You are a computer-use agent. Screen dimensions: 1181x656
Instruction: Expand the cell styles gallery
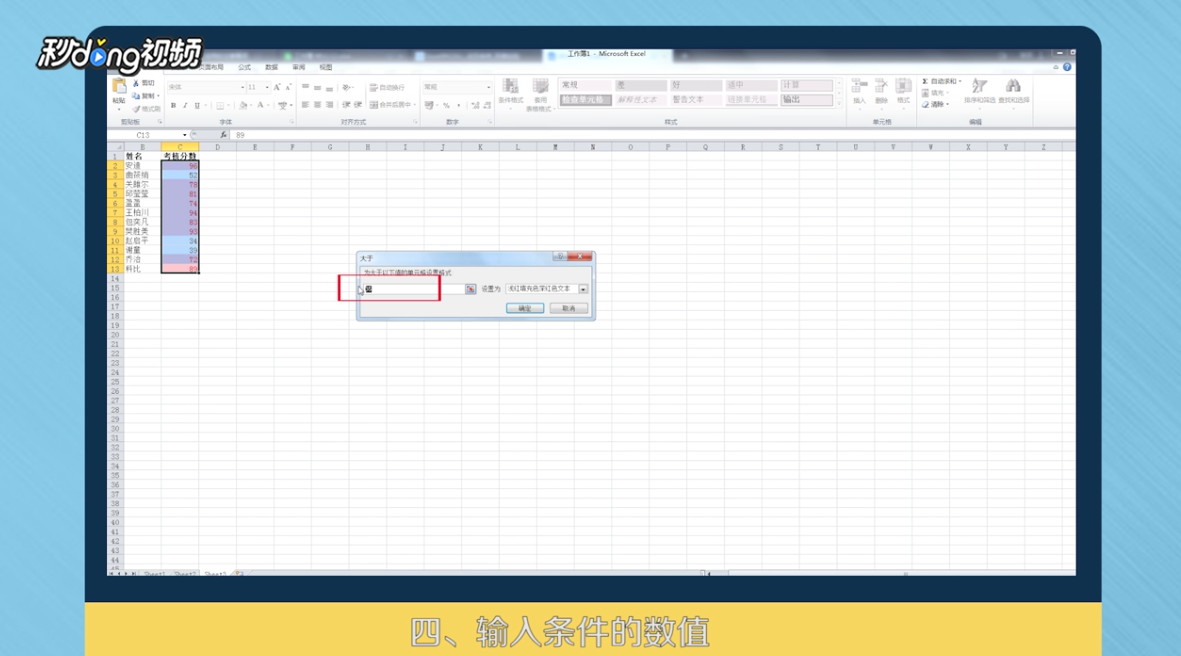(839, 105)
